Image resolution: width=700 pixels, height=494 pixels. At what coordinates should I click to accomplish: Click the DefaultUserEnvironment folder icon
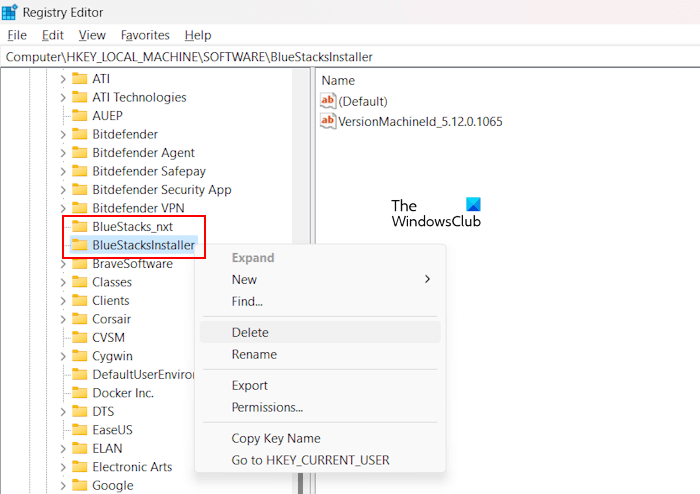tap(79, 374)
